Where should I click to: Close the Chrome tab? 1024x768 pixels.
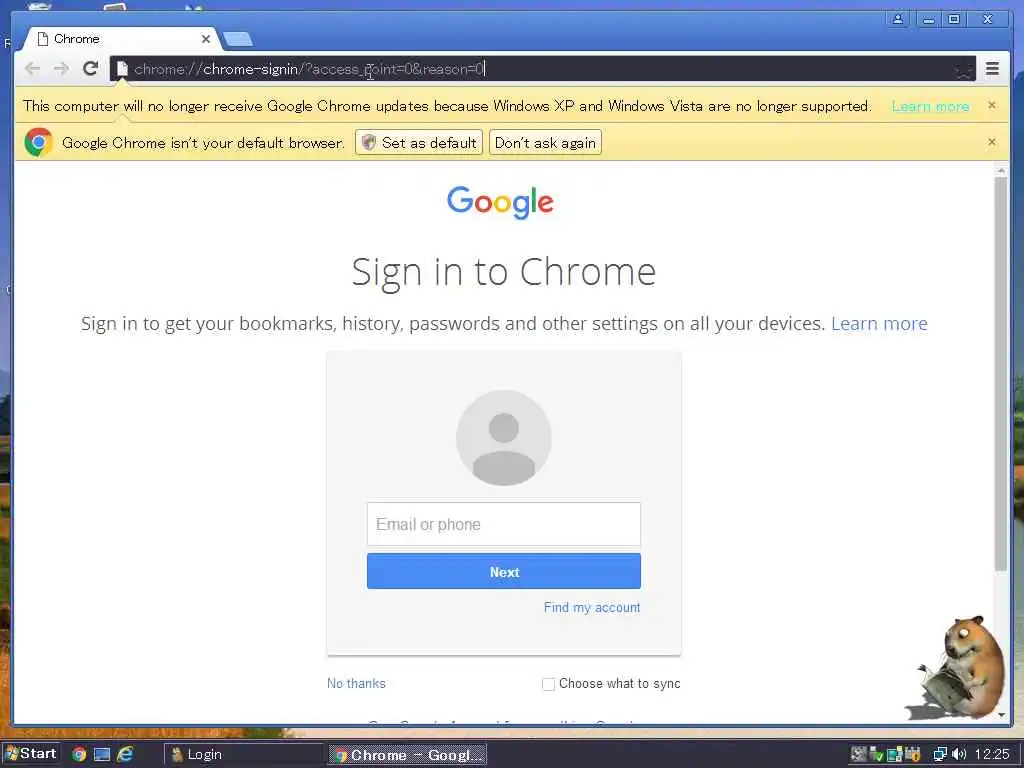(206, 39)
